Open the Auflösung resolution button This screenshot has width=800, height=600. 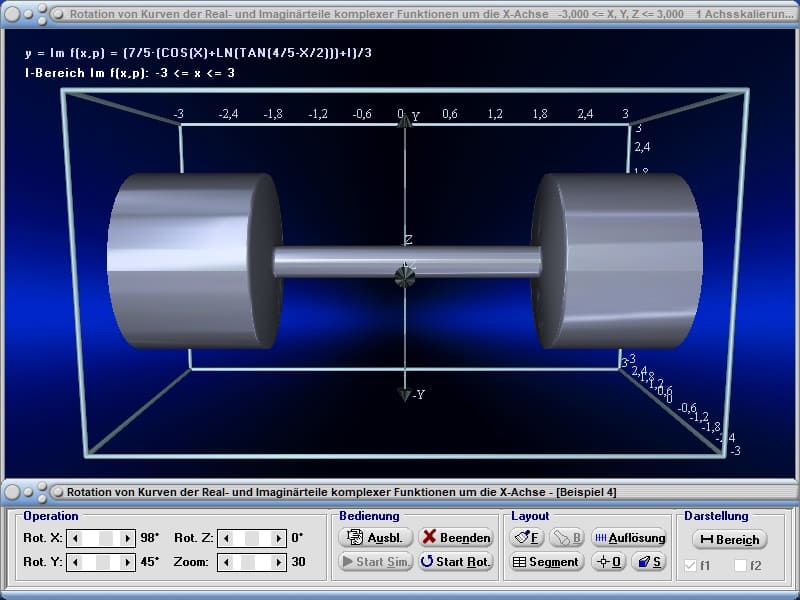(x=630, y=537)
